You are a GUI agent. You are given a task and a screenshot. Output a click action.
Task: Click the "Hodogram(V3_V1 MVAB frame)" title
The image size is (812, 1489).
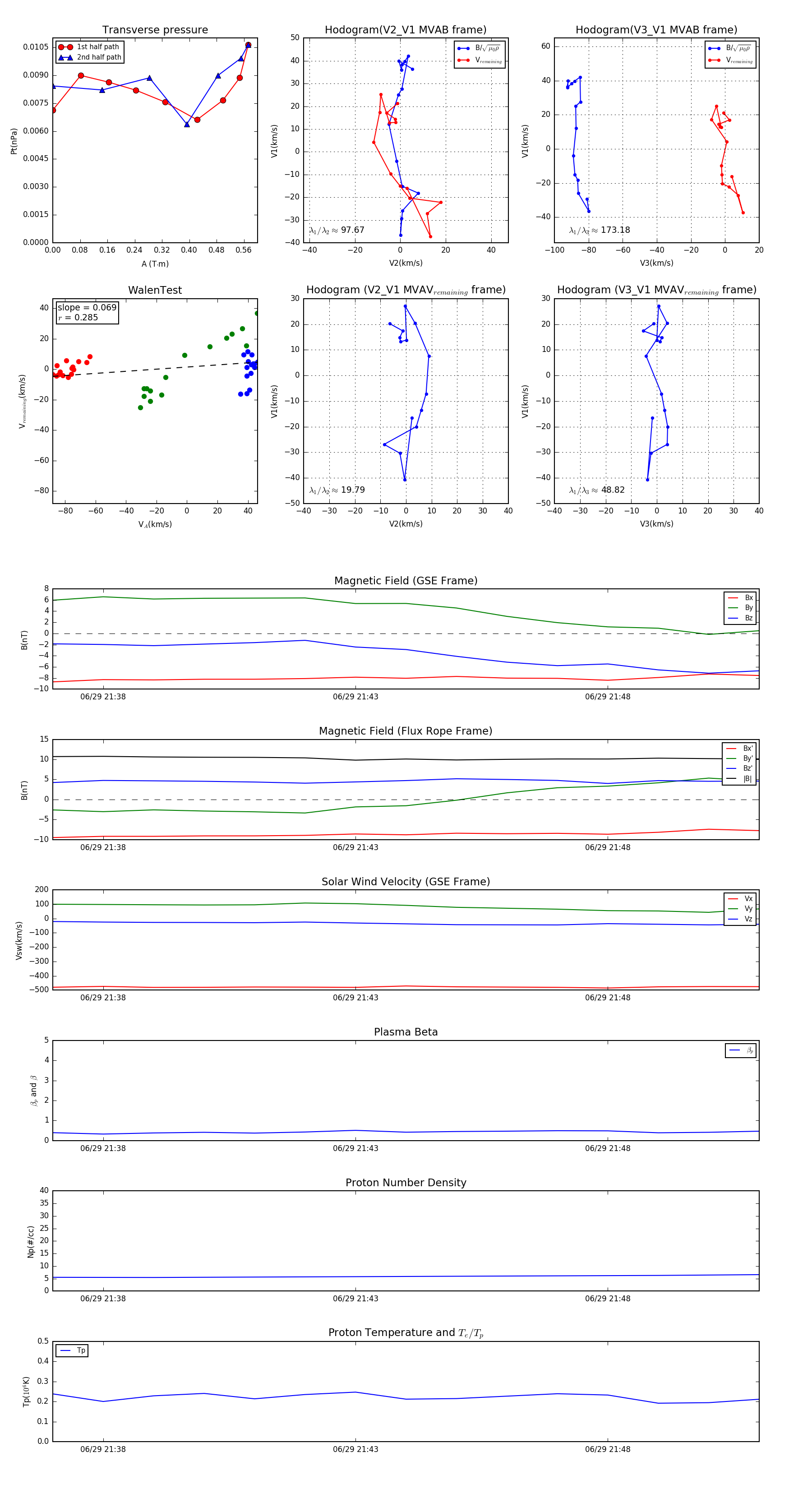[x=656, y=30]
